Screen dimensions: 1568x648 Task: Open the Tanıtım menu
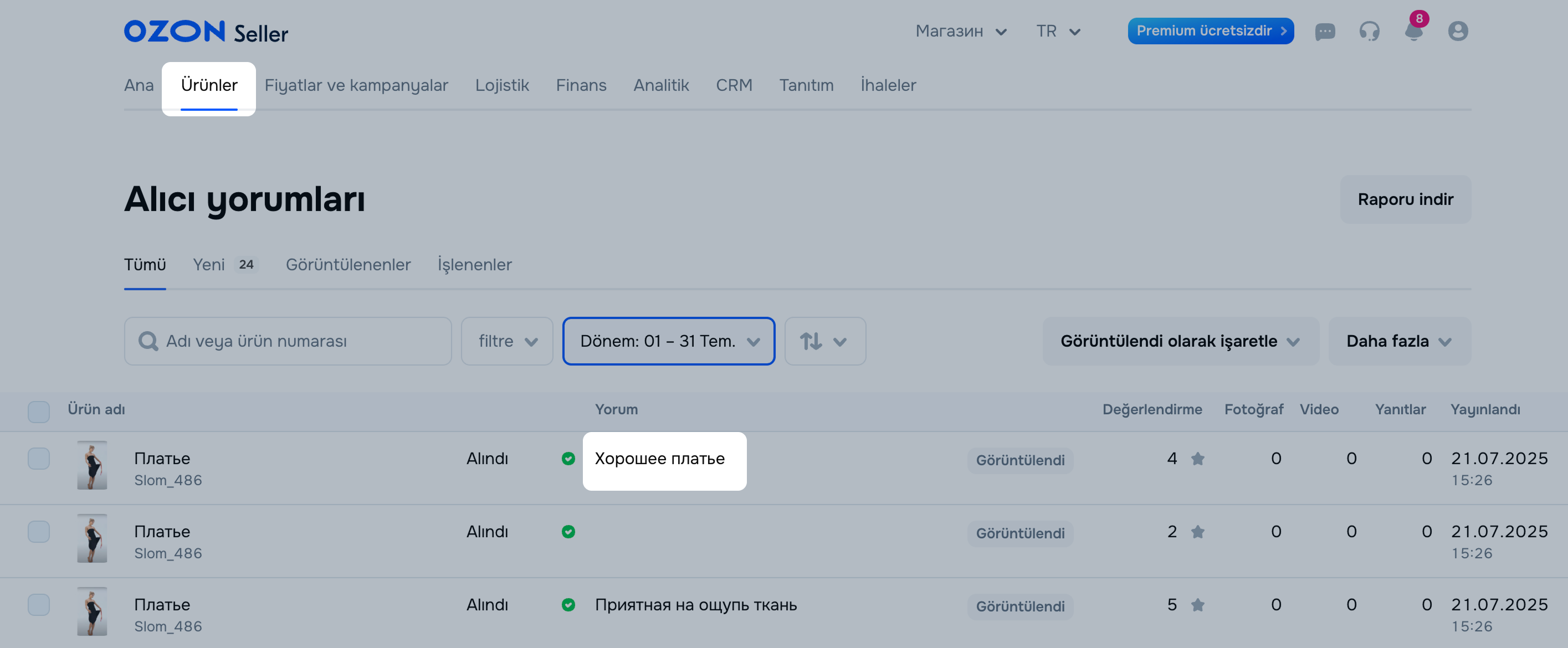click(x=806, y=85)
